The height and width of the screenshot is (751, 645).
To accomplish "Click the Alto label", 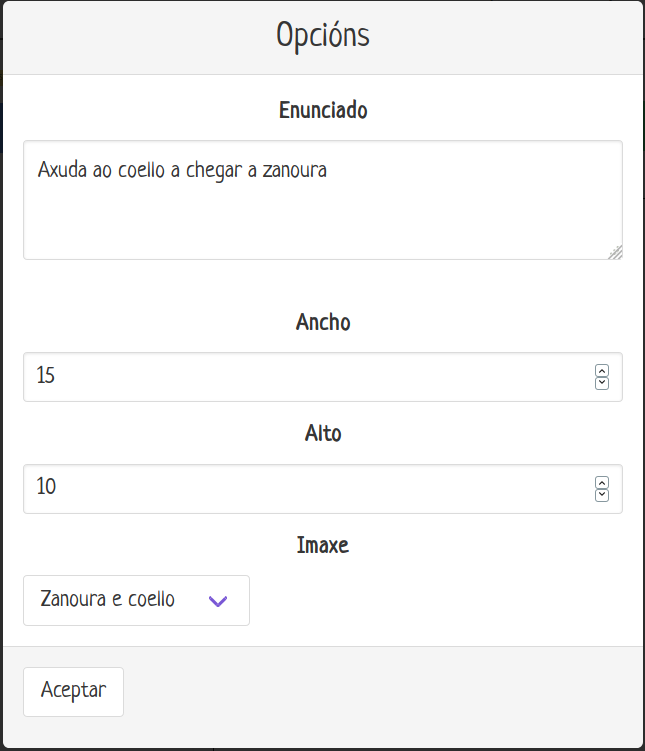I will (322, 435).
